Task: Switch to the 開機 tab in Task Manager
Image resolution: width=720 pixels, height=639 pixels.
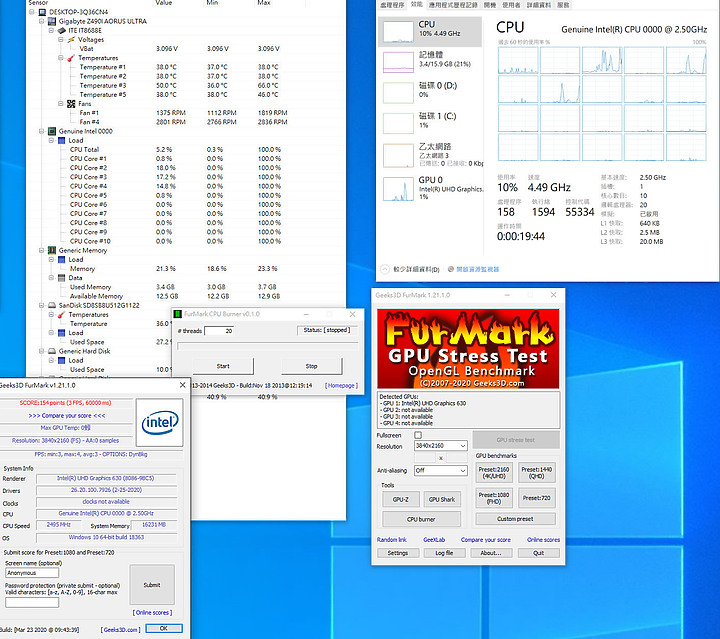Action: [490, 5]
